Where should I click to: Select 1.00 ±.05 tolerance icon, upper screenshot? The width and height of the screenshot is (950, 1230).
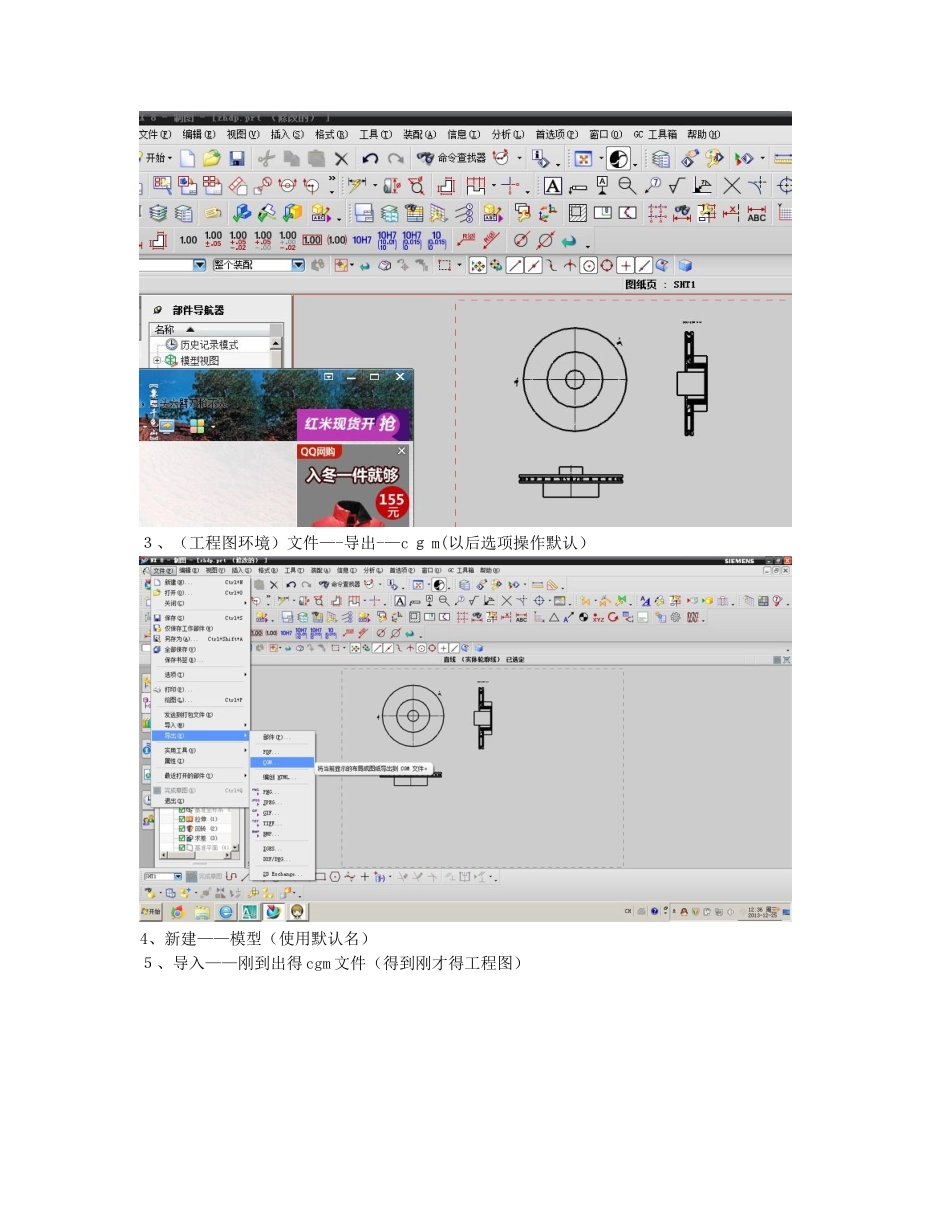(213, 240)
